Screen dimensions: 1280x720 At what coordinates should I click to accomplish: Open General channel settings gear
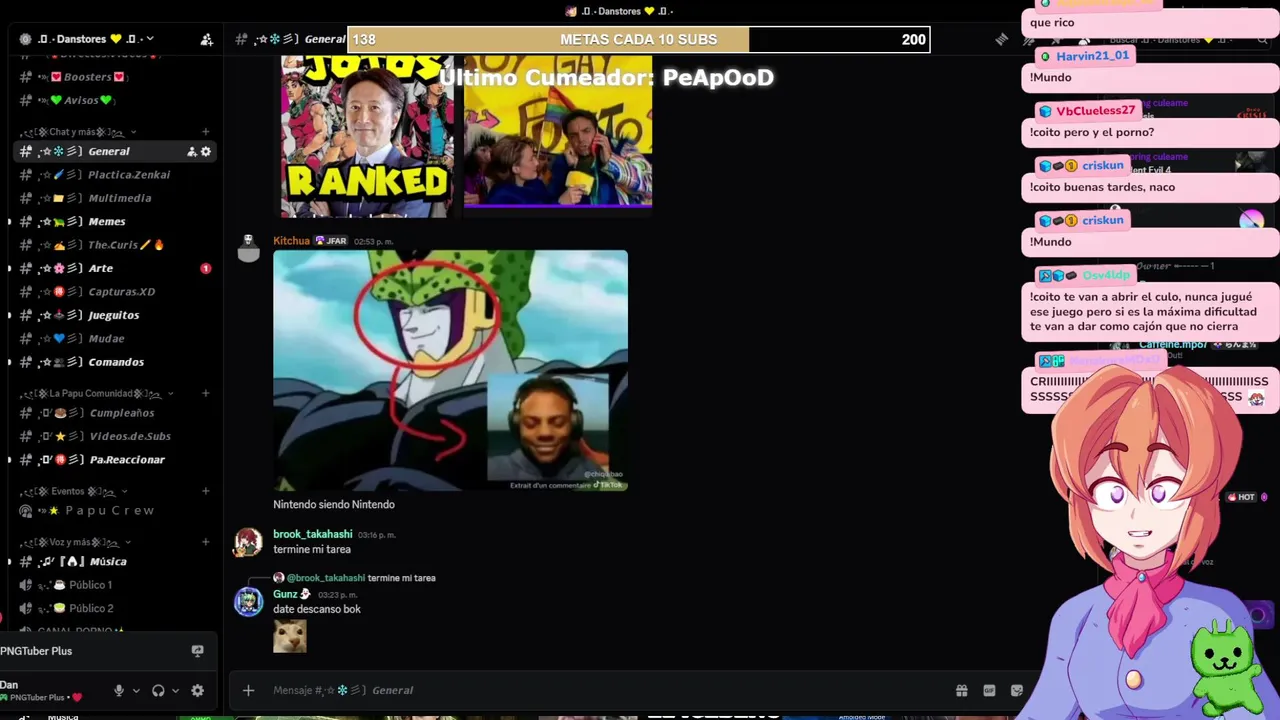click(206, 152)
